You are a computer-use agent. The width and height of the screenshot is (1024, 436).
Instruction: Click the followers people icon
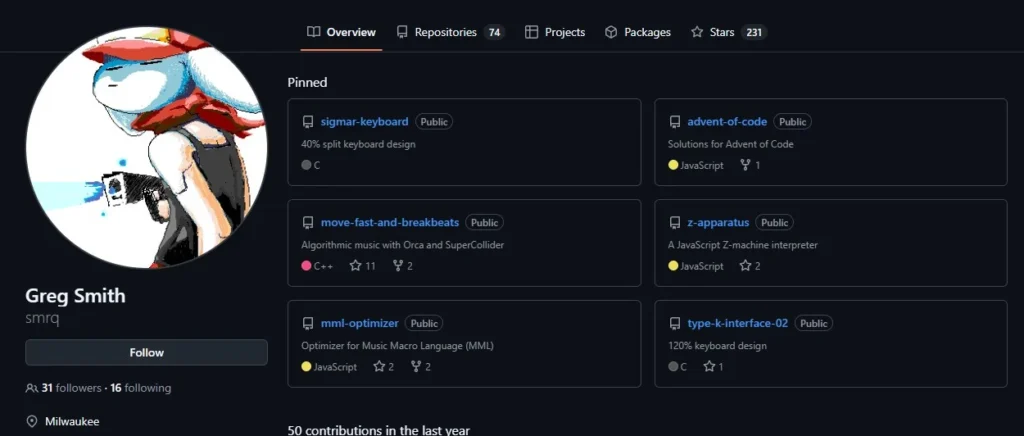point(31,388)
